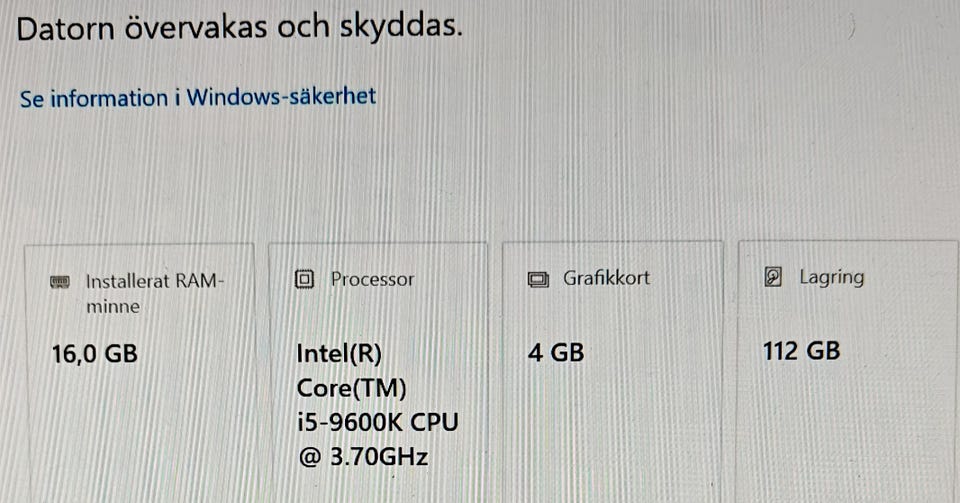Screen dimensions: 960x503
Task: Click the Intel(R) processor name line
Action: (x=339, y=354)
